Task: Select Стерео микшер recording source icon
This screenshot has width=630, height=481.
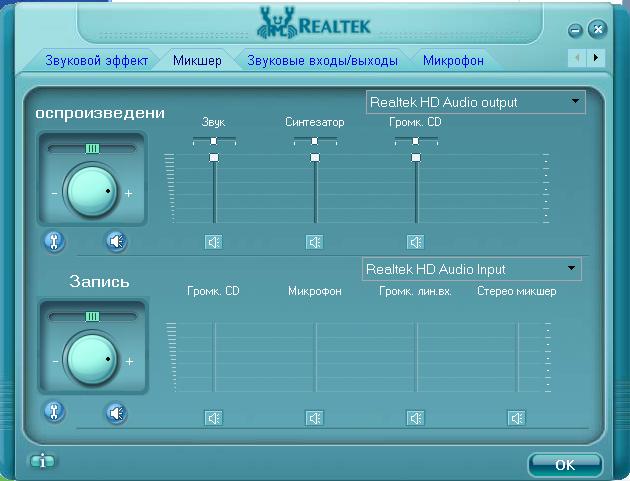Action: coord(517,418)
